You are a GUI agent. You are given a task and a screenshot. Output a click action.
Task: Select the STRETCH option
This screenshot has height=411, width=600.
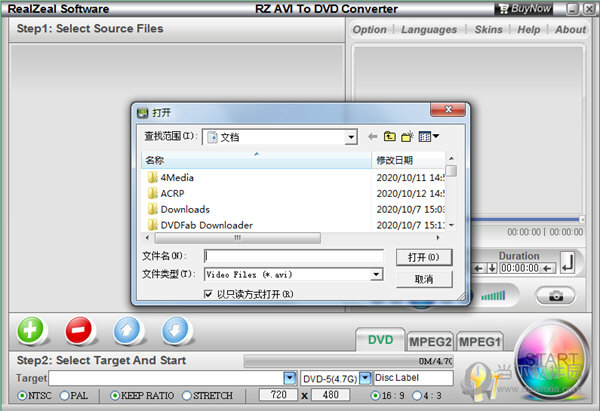pos(187,395)
